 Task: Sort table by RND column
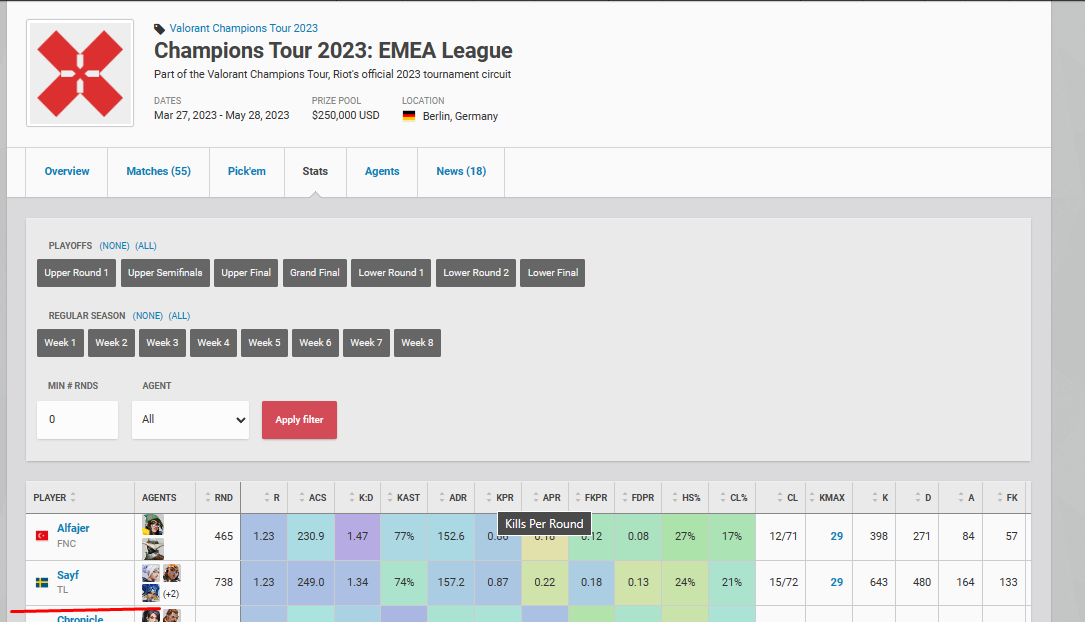[219, 497]
